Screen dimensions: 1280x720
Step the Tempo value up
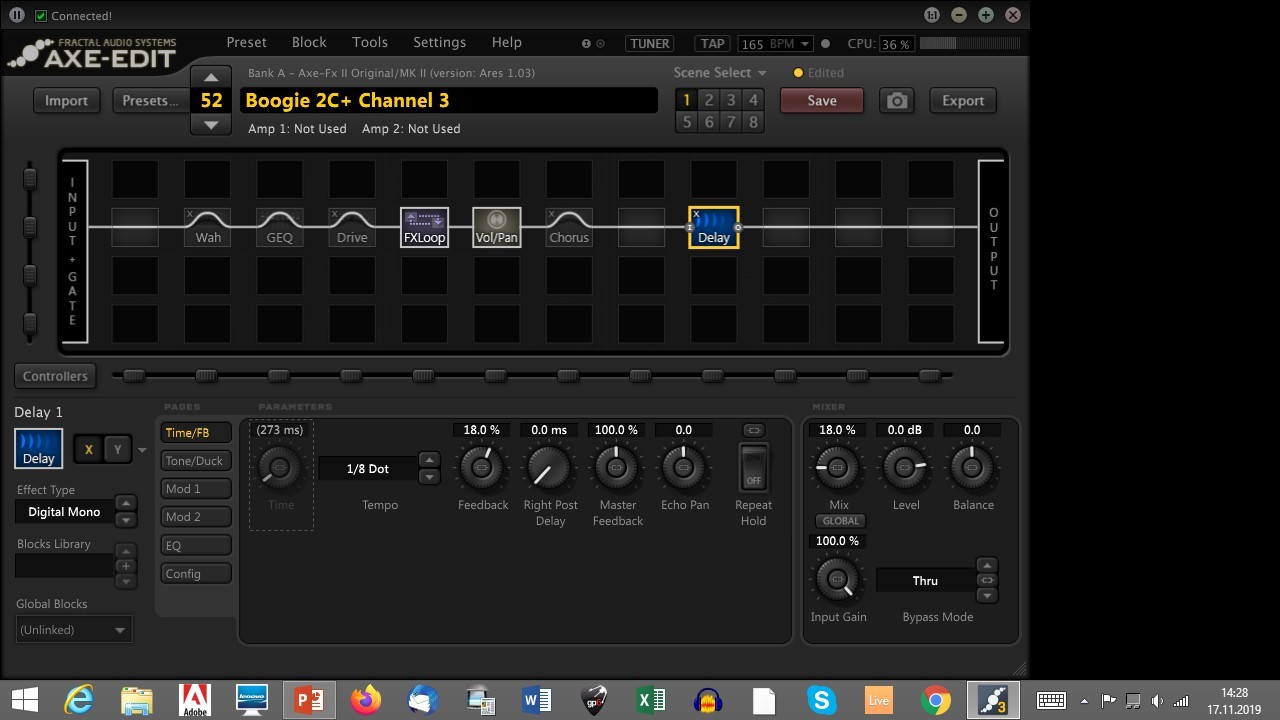click(x=429, y=460)
